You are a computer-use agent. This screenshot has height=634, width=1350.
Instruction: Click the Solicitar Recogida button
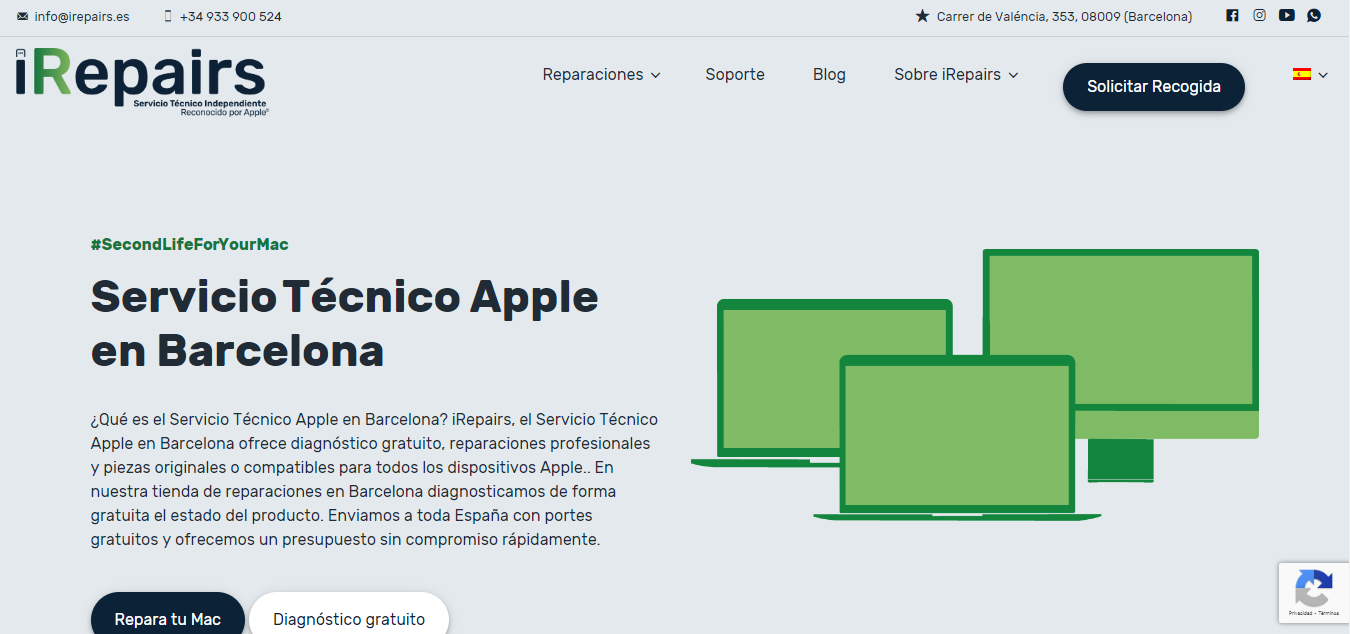point(1154,87)
